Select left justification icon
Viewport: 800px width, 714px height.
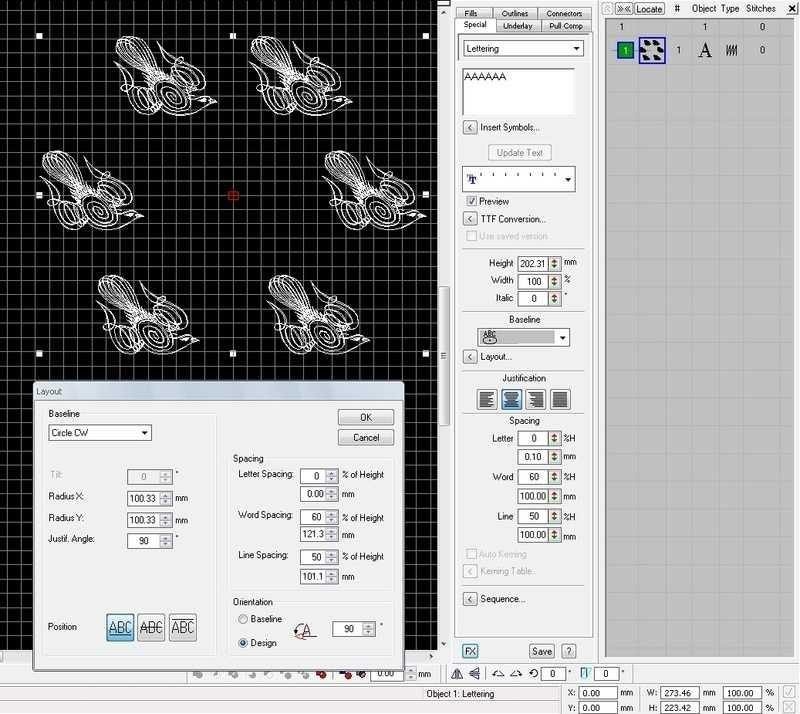pos(487,399)
